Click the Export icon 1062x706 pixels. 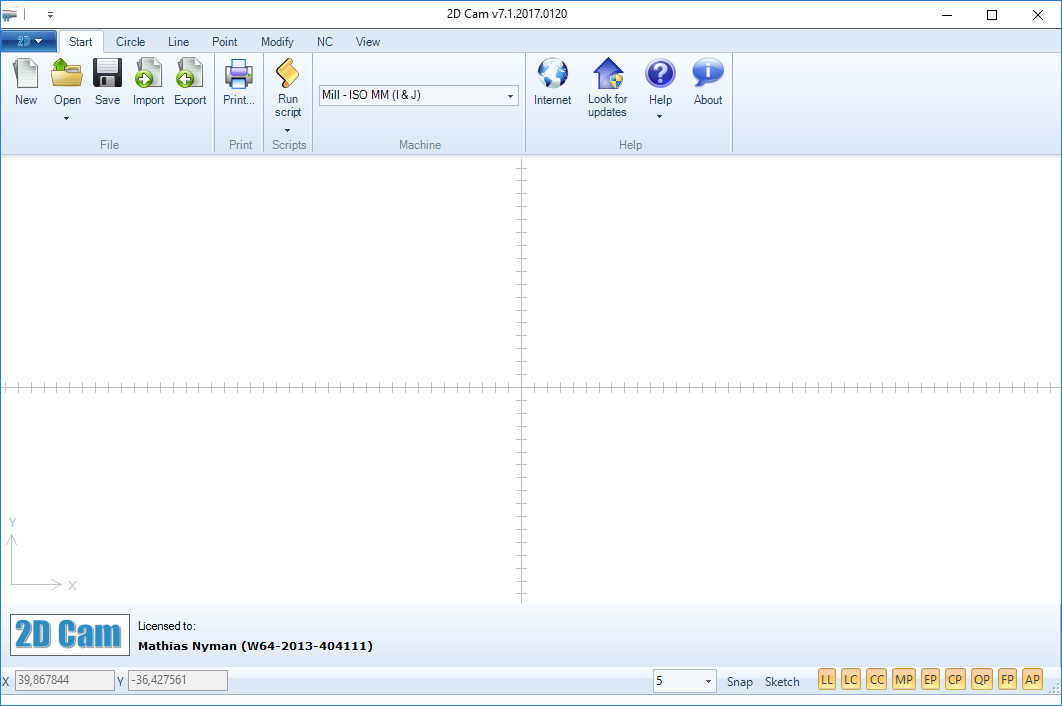[x=190, y=73]
